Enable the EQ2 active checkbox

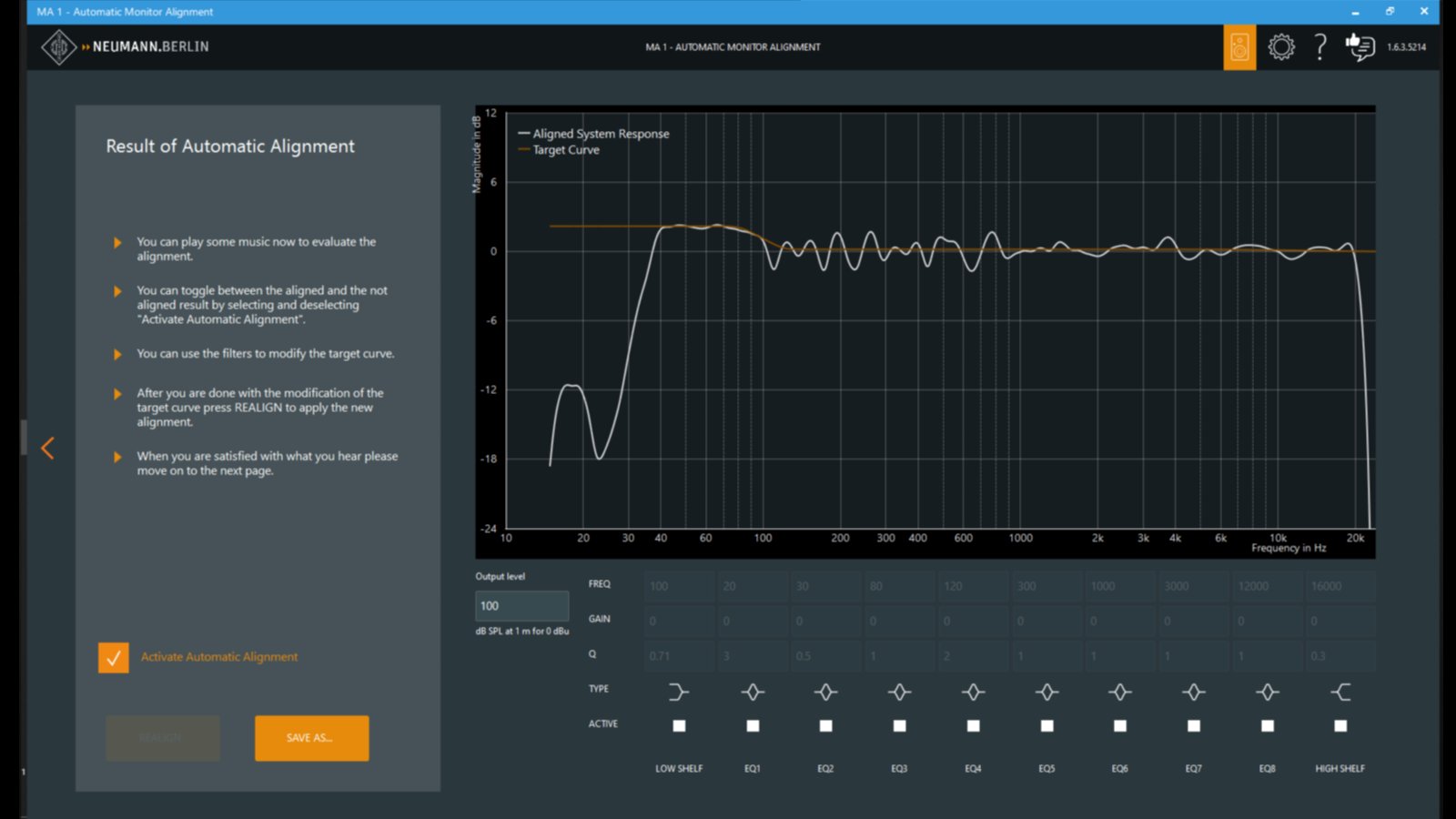pos(825,725)
